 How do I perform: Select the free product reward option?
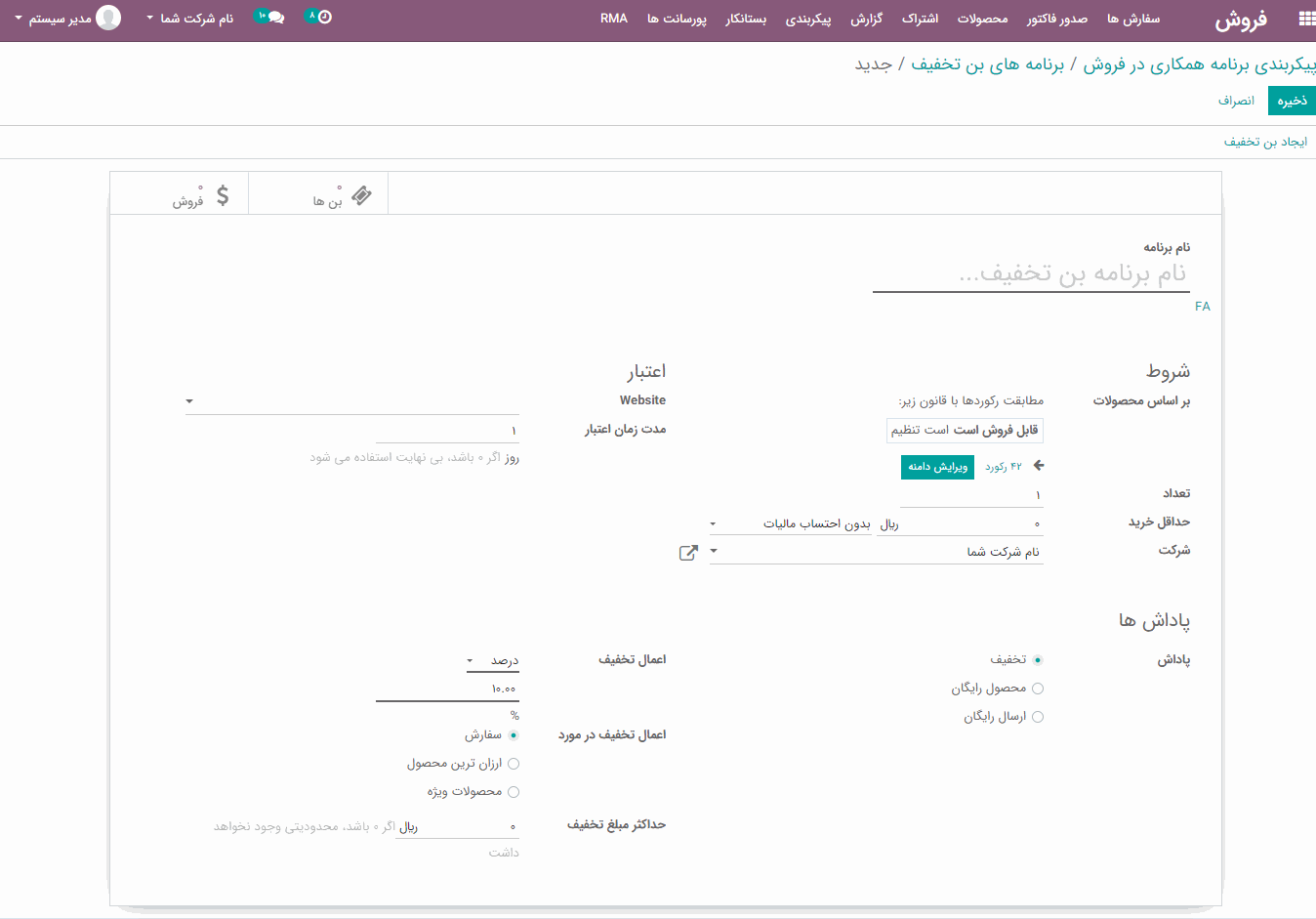pyautogui.click(x=1037, y=689)
